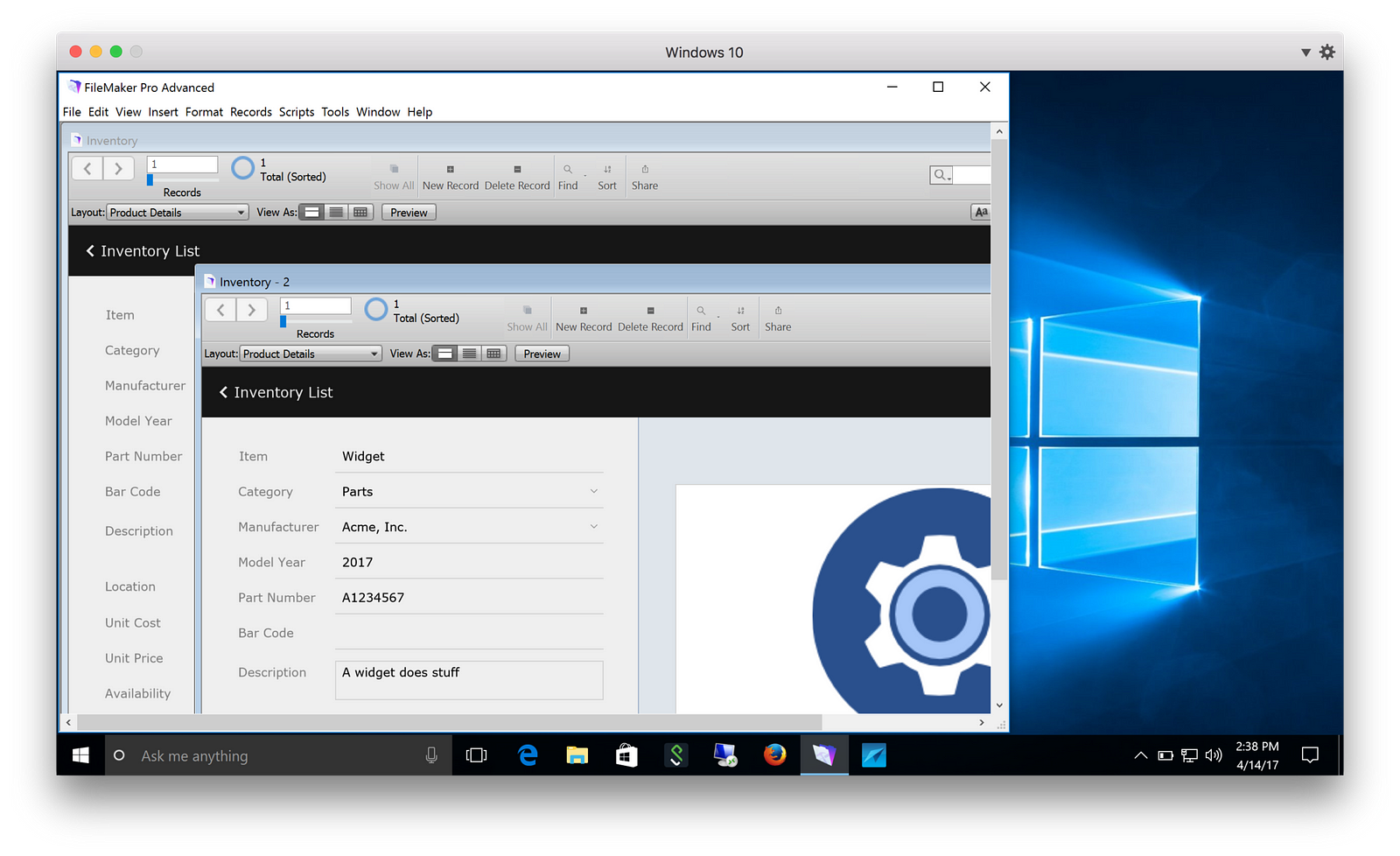Open the Records menu
This screenshot has width=1400, height=856.
(251, 112)
